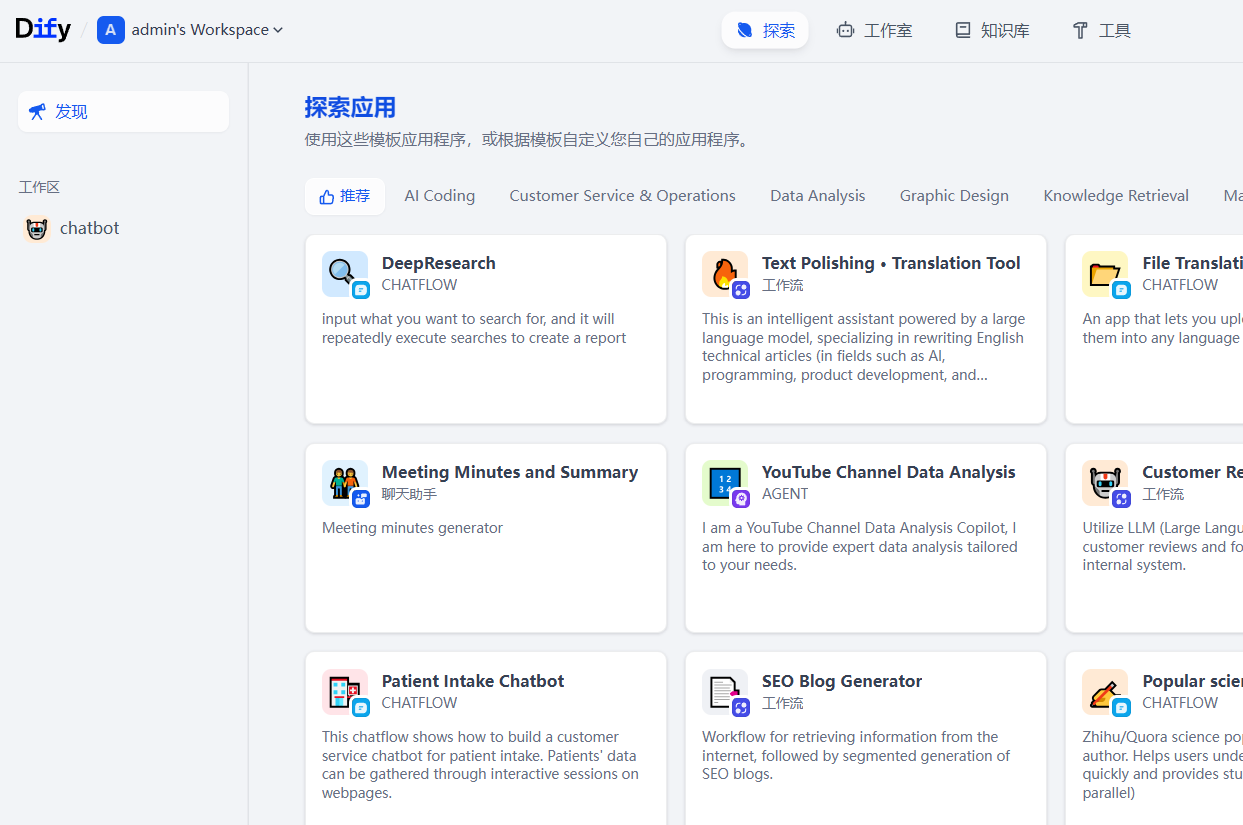Click CHATFLOW label under Patient Intake Chatbot

coord(420,703)
